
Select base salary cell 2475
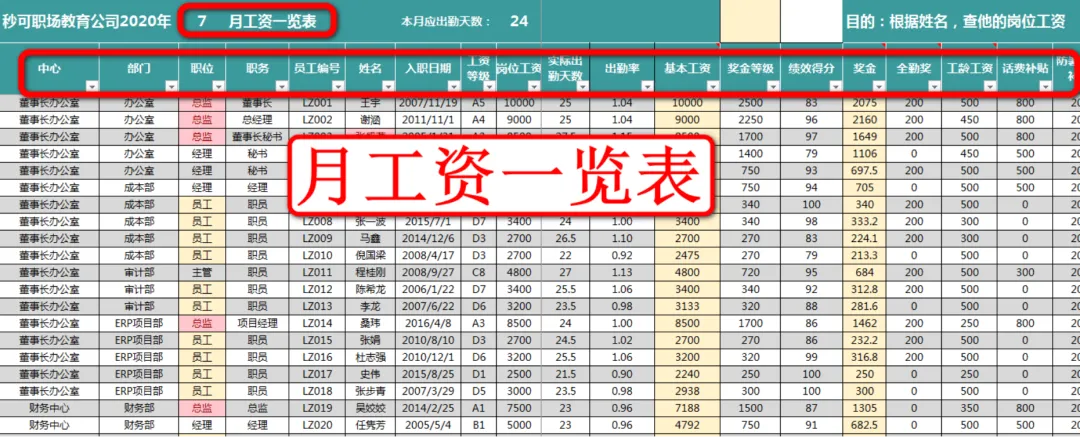687,255
